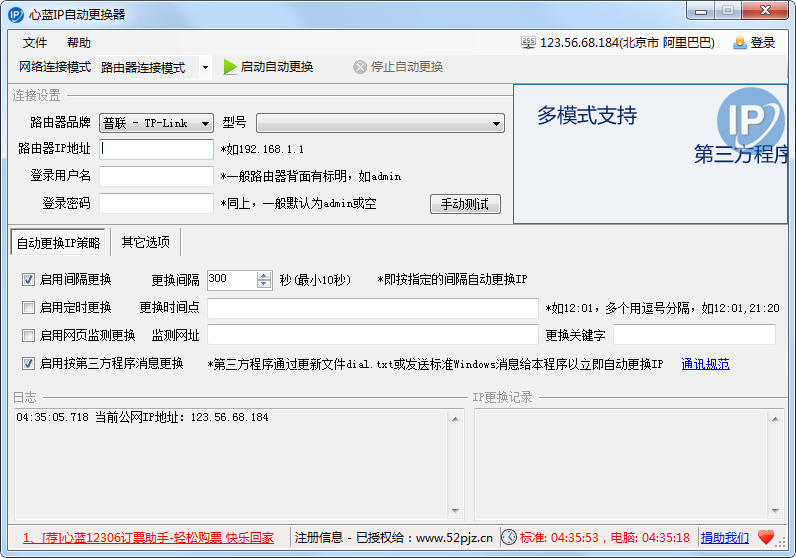Click the network computer icon beside IP address
Viewport: 796px width, 558px height.
pyautogui.click(x=528, y=42)
